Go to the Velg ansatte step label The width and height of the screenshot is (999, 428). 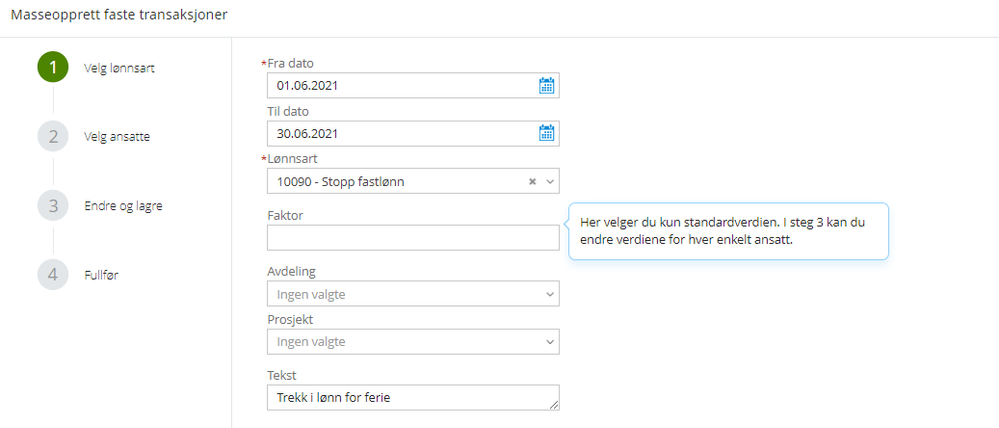click(117, 137)
